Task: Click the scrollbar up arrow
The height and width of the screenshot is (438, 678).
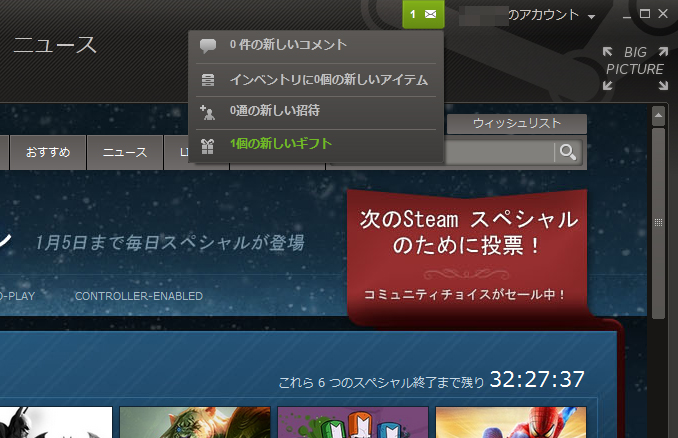Action: tap(659, 116)
